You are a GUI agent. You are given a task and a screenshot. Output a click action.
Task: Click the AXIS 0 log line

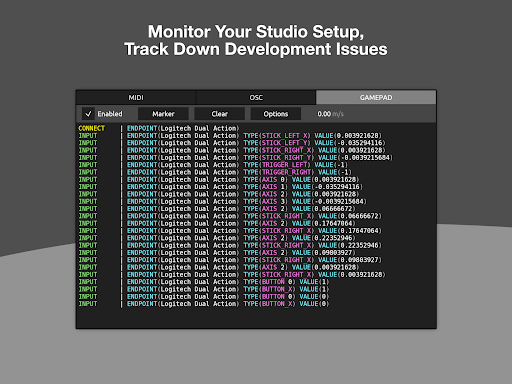pyautogui.click(x=219, y=180)
